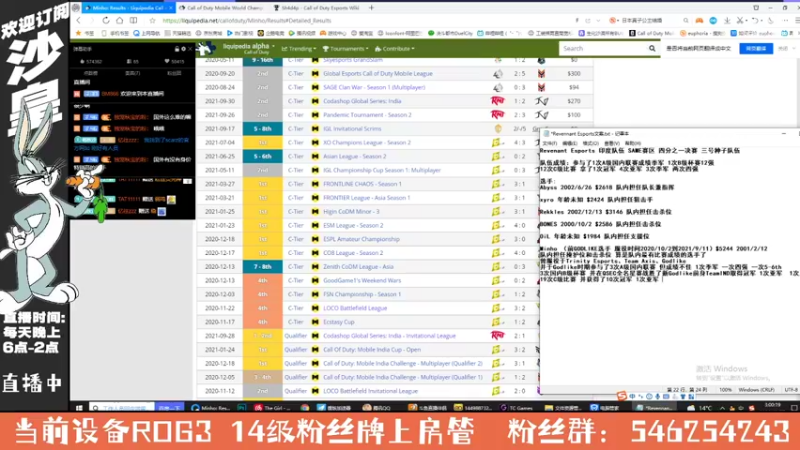Expand the Tournaments menu
This screenshot has height=450, width=800.
346,48
